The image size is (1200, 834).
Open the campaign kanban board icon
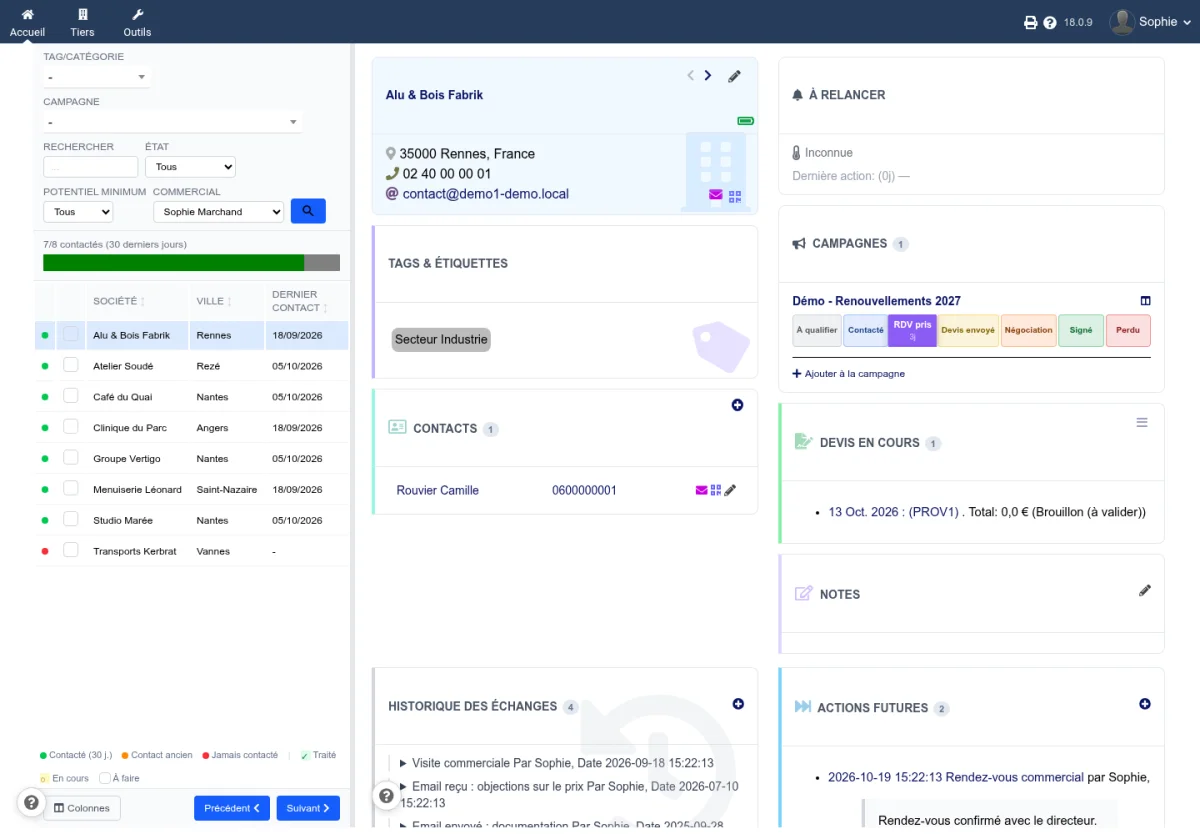pyautogui.click(x=1146, y=301)
